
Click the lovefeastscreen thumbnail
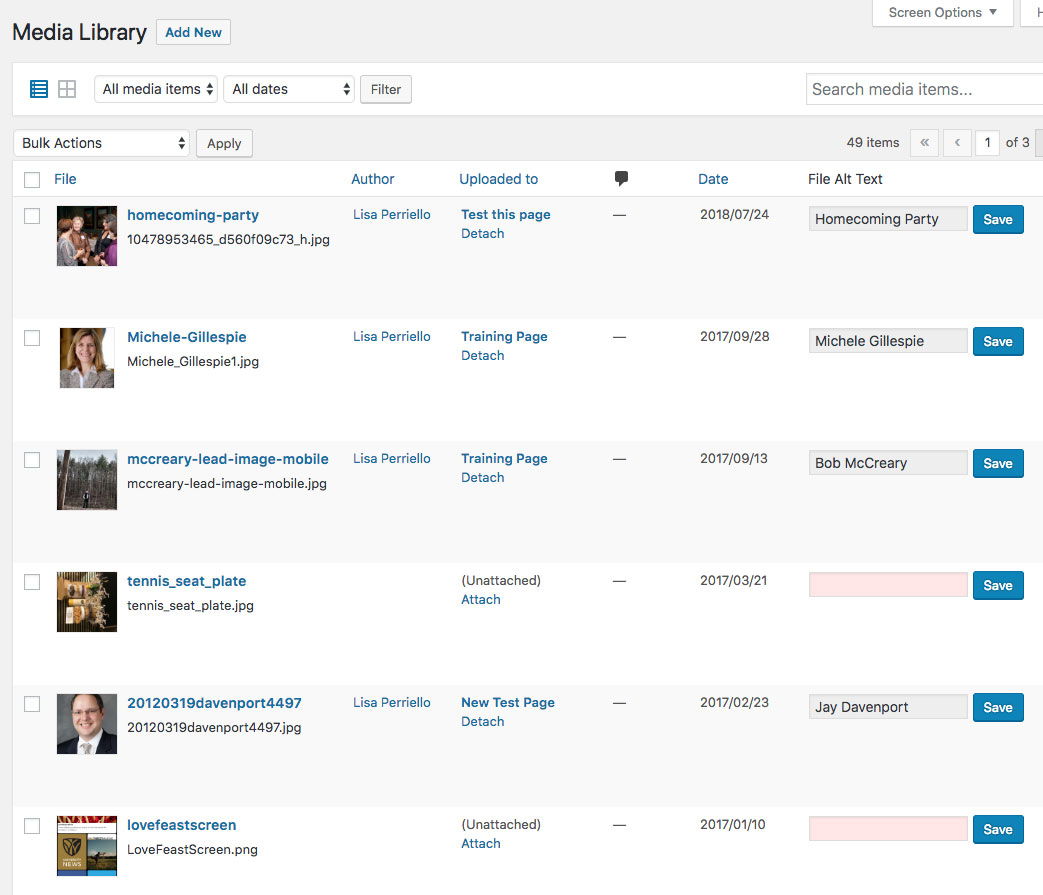(87, 846)
